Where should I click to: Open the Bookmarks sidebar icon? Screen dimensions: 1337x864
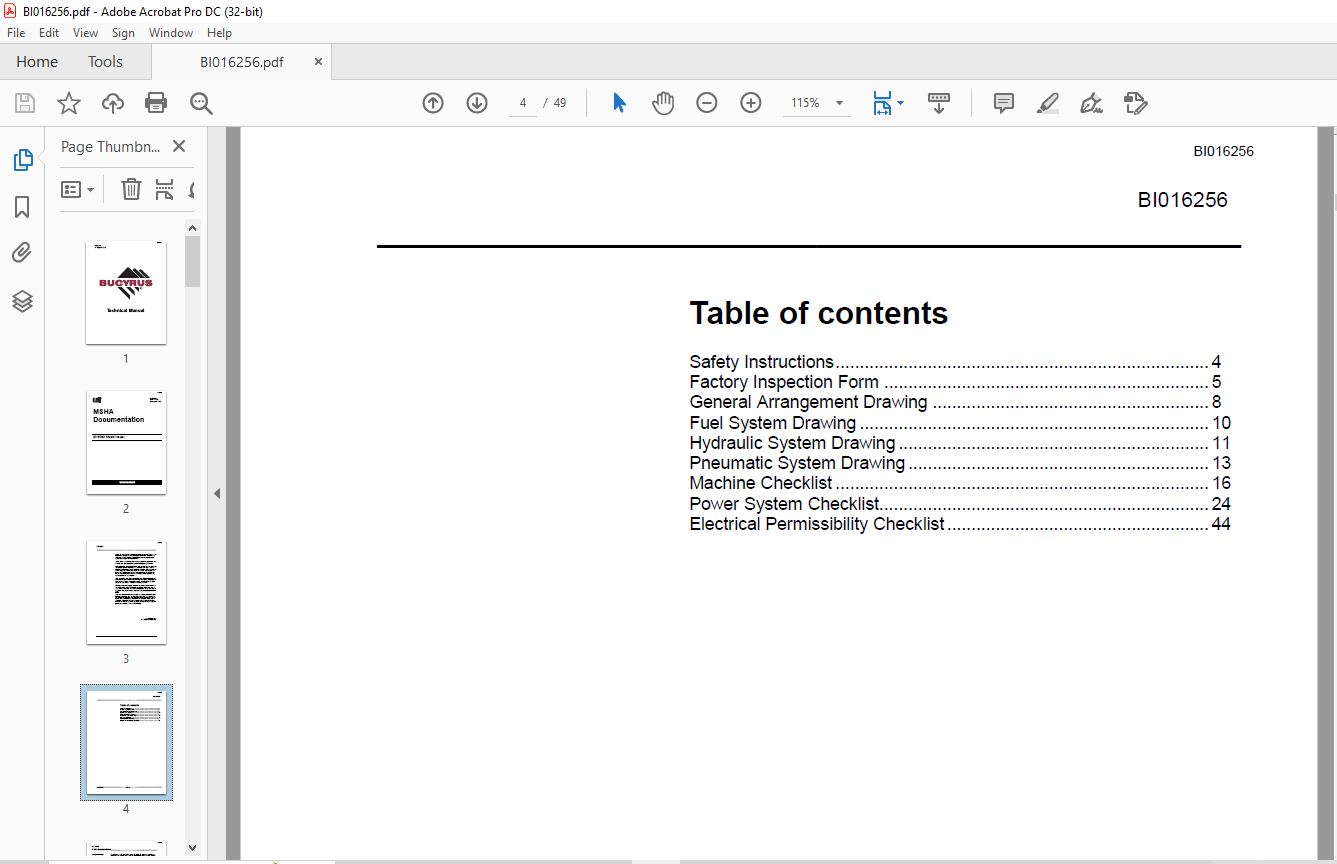(22, 207)
